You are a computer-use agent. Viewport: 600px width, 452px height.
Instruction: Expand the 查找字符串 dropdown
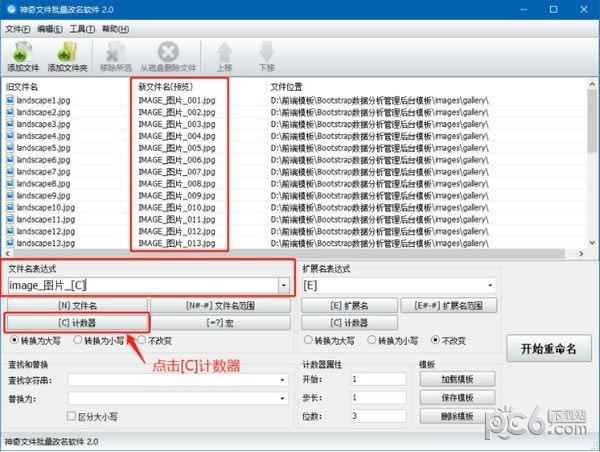[x=282, y=380]
